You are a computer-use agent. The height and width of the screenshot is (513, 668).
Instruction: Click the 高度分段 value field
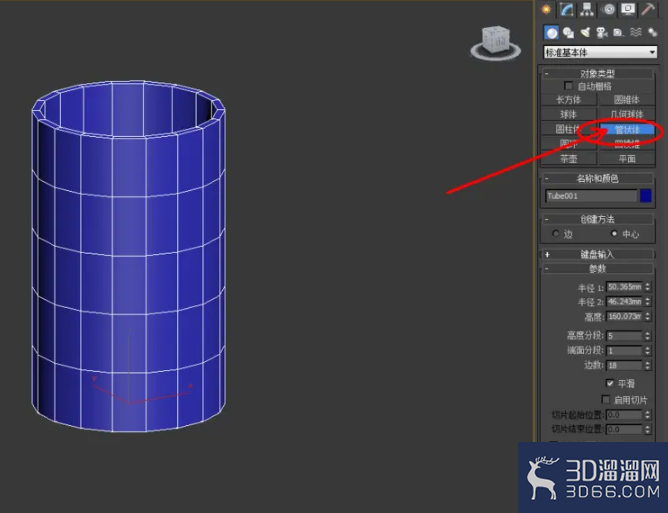624,336
